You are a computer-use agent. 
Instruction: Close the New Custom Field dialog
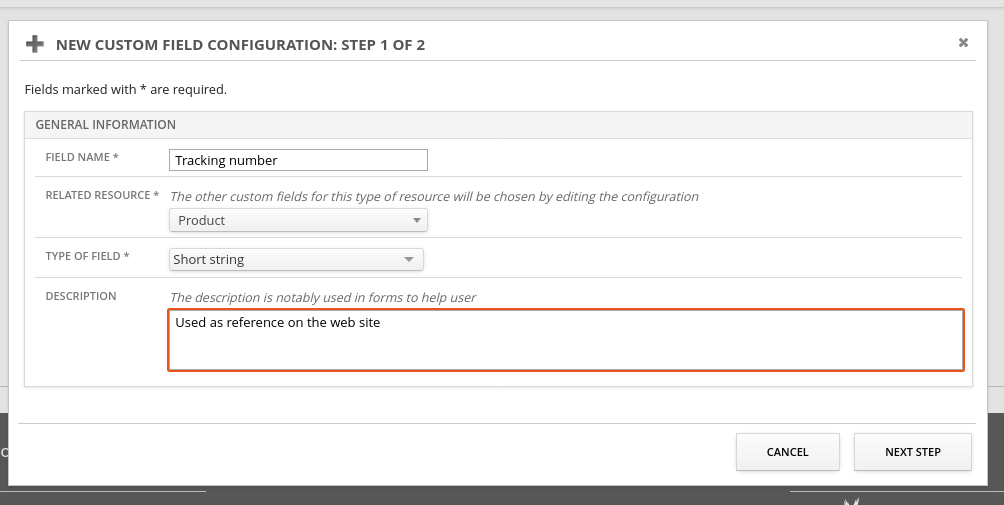[x=963, y=43]
